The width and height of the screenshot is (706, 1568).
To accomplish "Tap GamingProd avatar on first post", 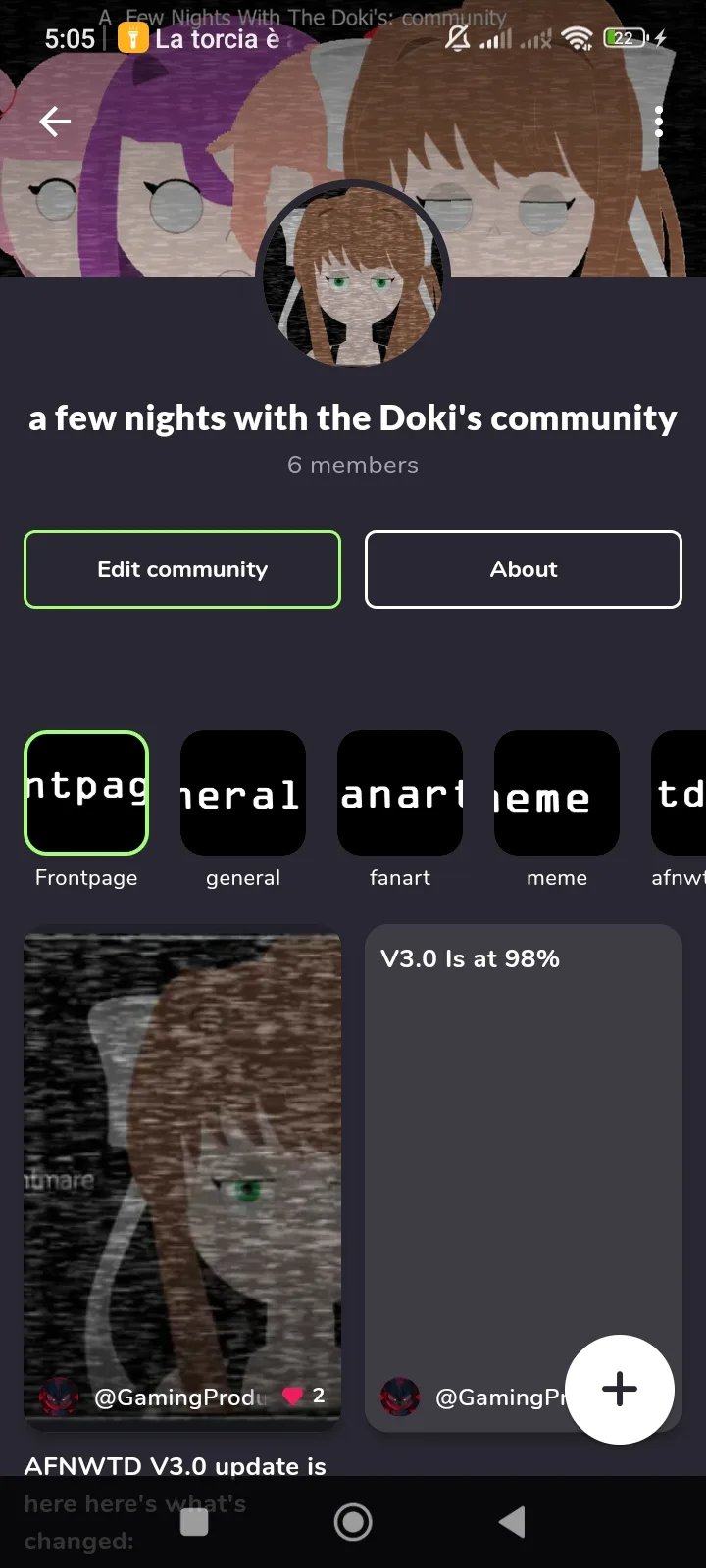I will click(59, 1396).
